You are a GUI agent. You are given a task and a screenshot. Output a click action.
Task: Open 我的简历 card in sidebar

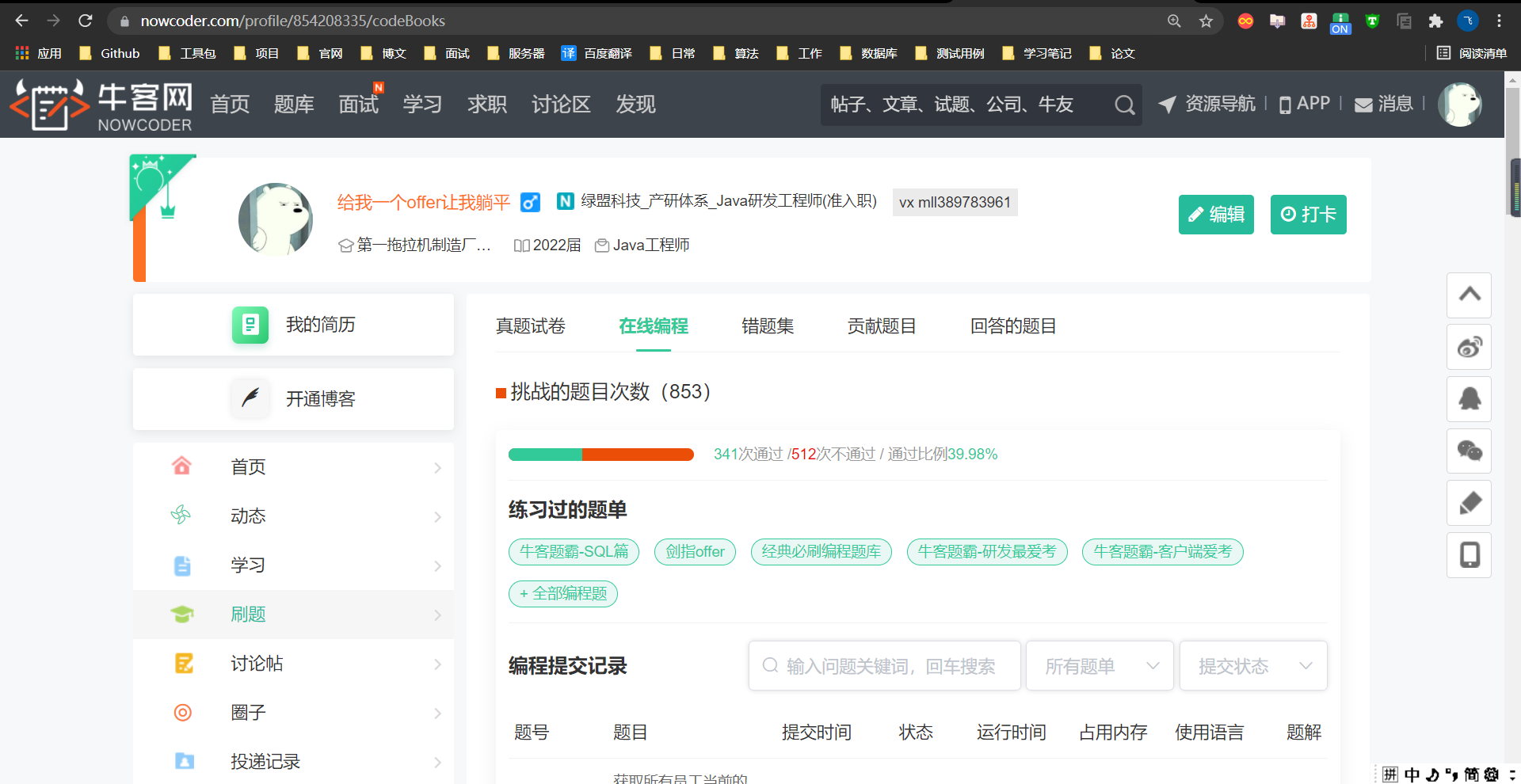click(x=293, y=325)
